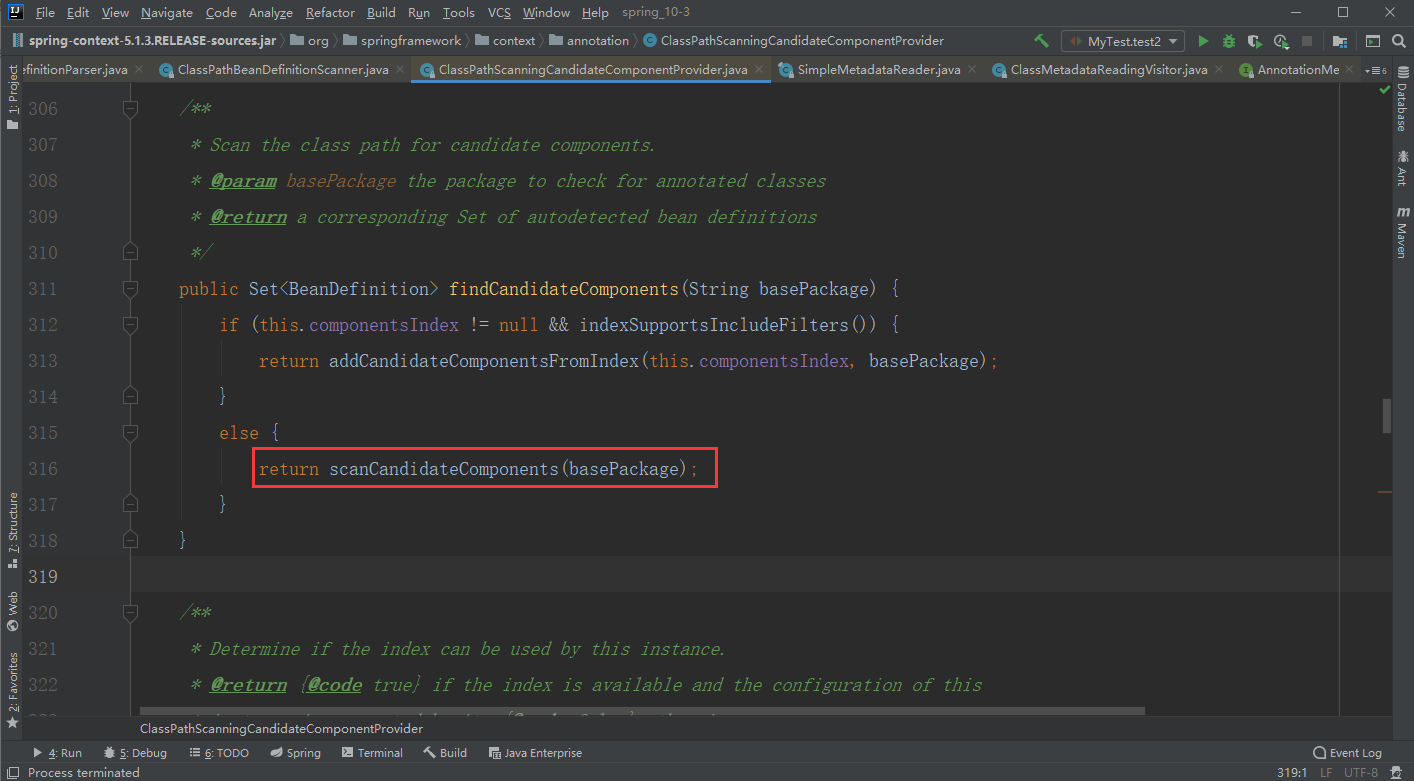Click the IntelliJ IDEA logo icon
This screenshot has height=781, width=1414.
[x=14, y=13]
